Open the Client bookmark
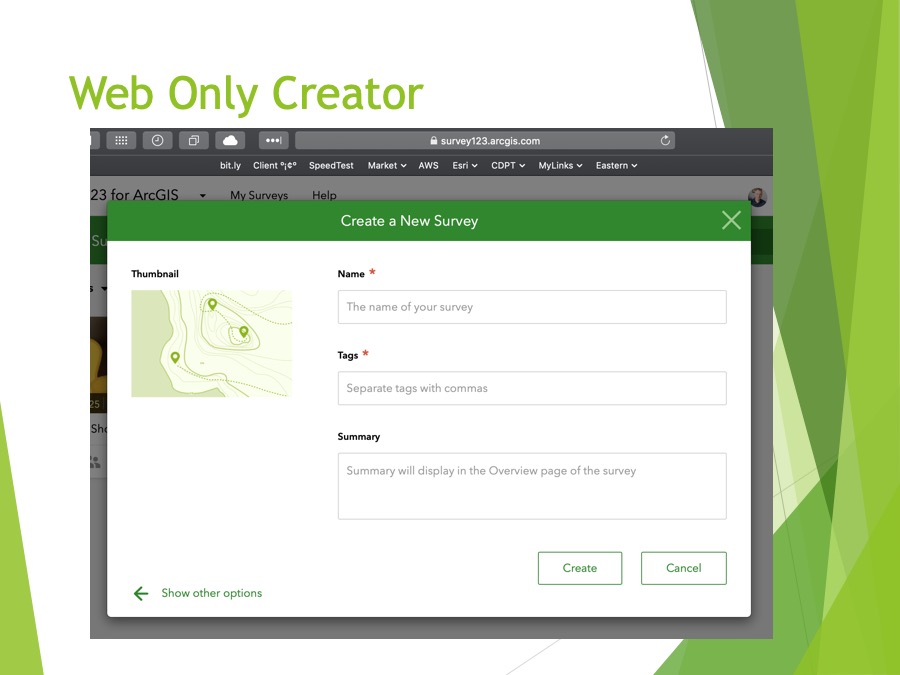 pos(275,165)
